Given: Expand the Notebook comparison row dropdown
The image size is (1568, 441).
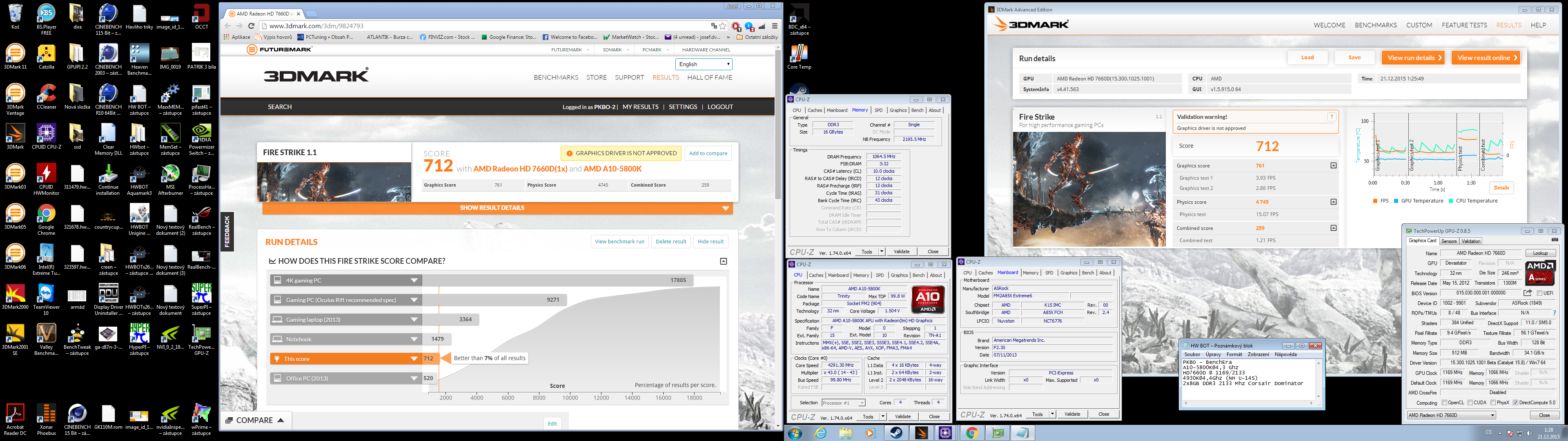Looking at the screenshot, I should [x=414, y=339].
